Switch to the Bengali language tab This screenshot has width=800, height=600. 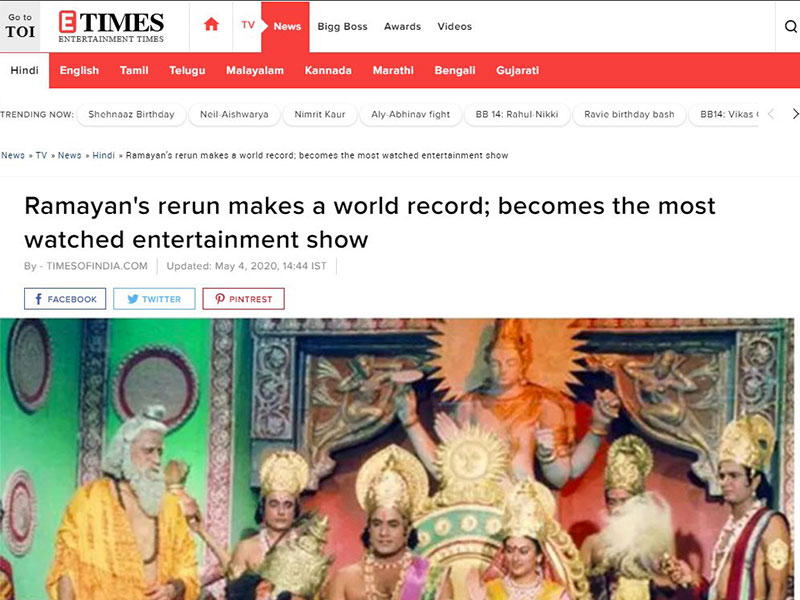455,71
